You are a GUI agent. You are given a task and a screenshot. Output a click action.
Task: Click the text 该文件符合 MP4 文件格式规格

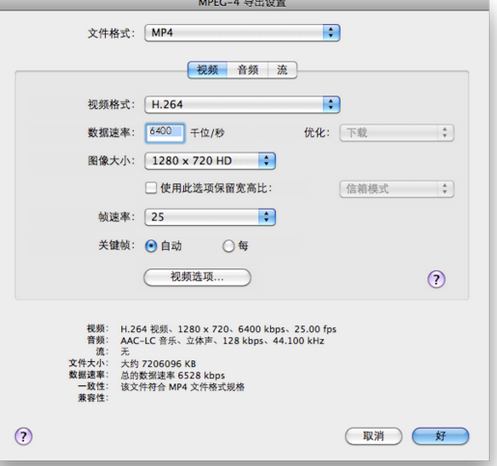tap(183, 387)
